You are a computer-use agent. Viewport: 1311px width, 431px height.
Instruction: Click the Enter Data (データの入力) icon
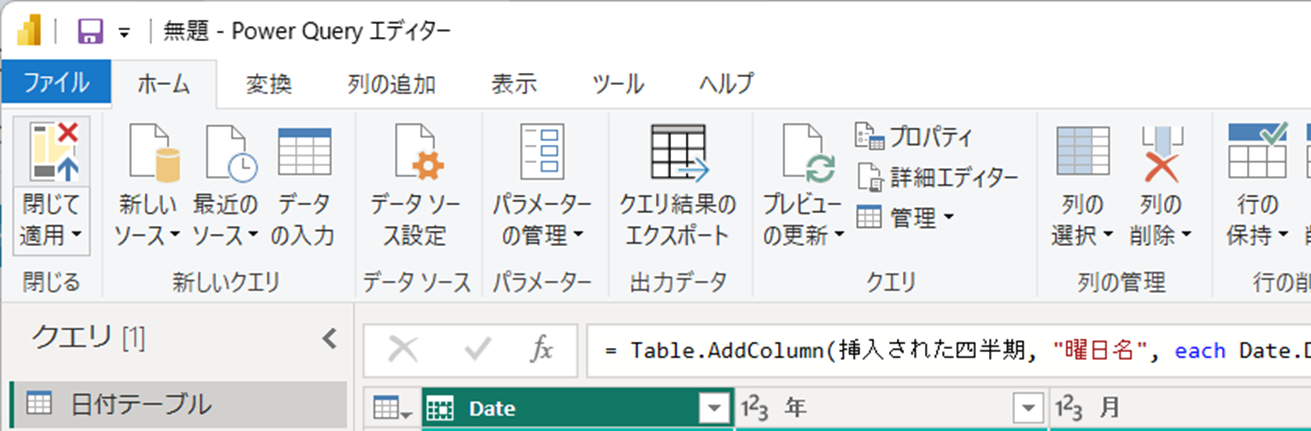[x=304, y=153]
